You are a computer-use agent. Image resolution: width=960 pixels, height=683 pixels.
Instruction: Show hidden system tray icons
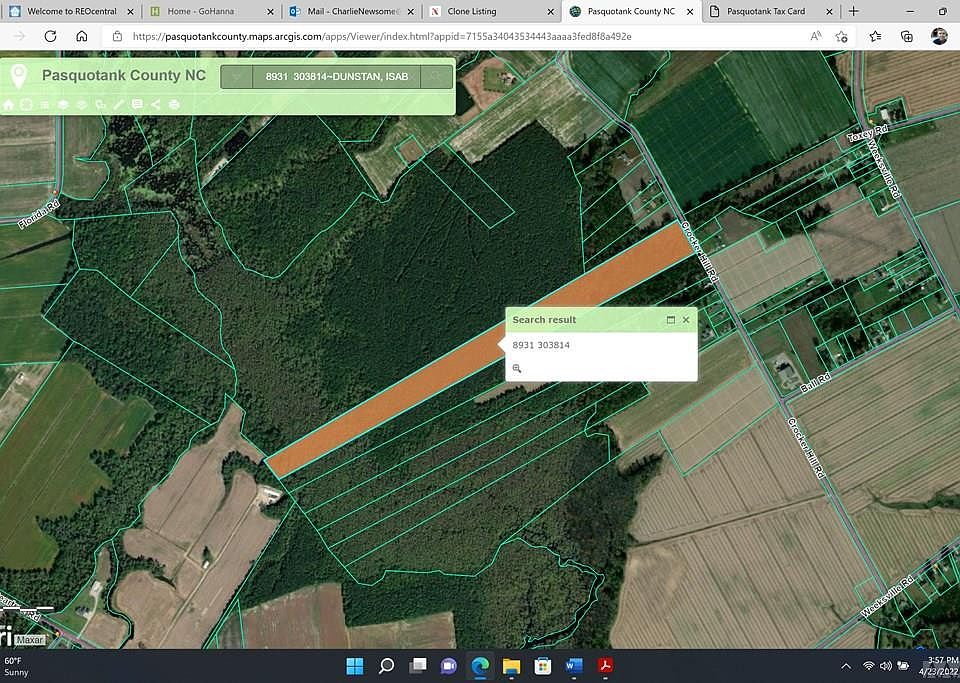(846, 666)
